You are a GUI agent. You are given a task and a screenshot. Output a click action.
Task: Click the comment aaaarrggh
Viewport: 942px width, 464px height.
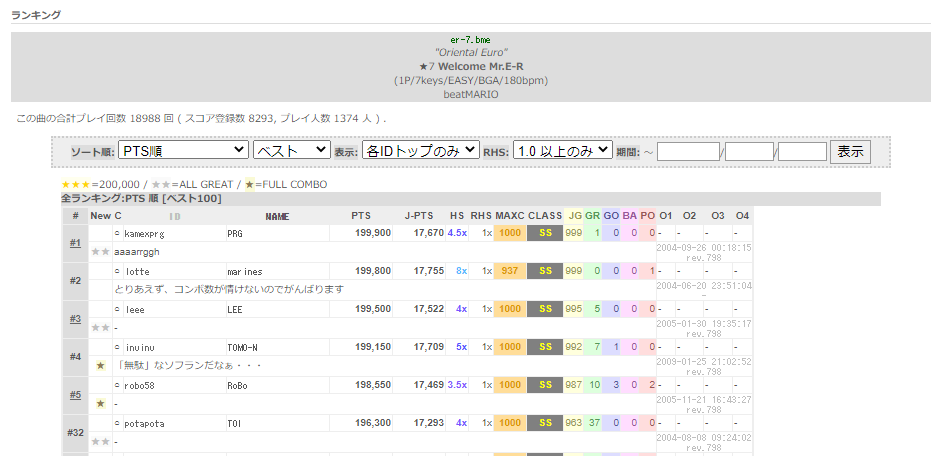pos(137,252)
